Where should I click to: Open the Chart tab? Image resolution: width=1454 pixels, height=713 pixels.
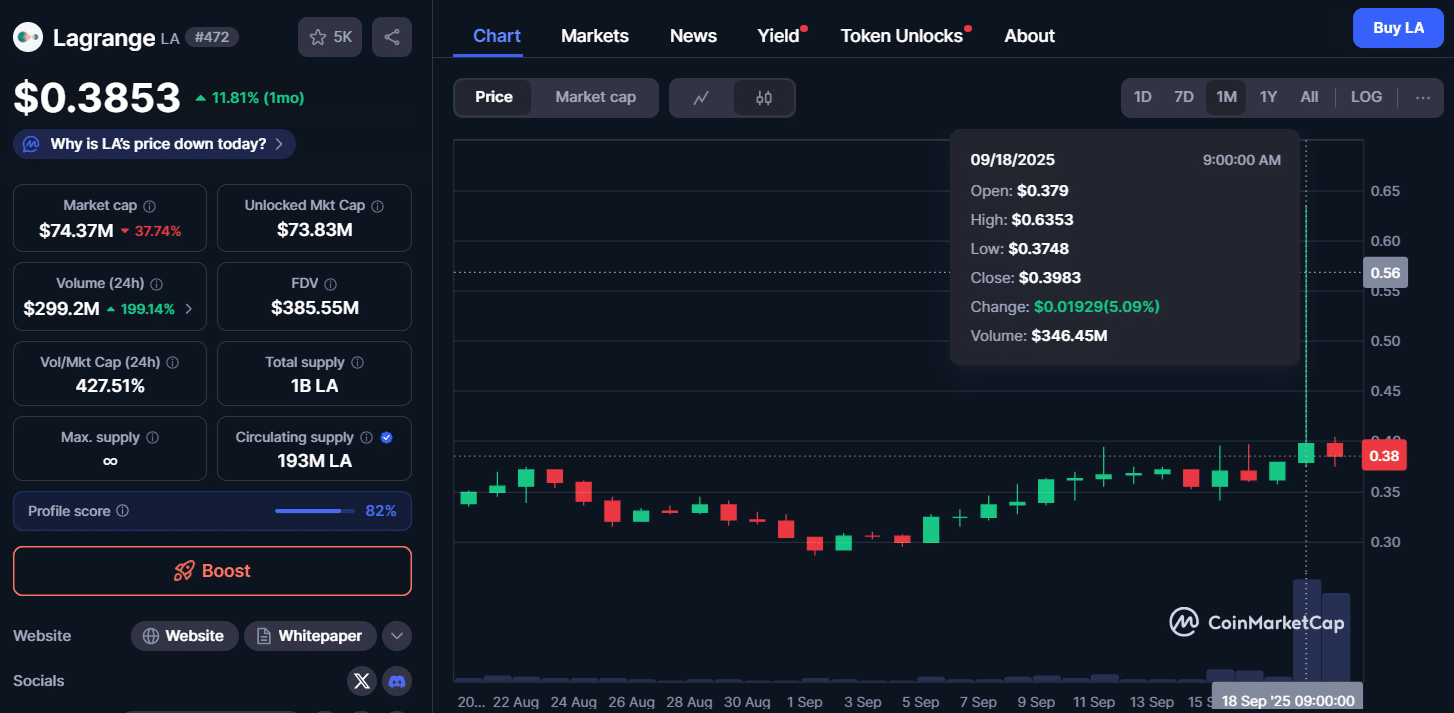[x=497, y=36]
